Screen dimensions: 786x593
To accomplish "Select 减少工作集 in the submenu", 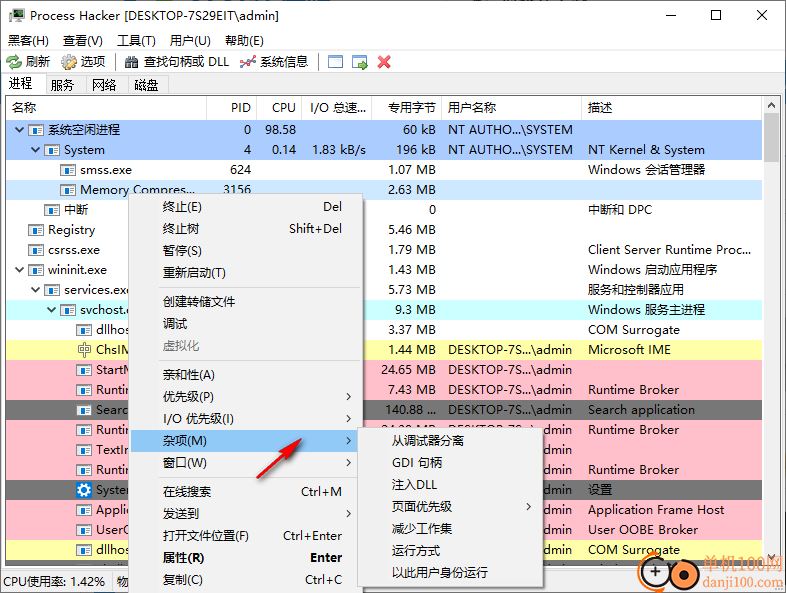I will [450, 529].
